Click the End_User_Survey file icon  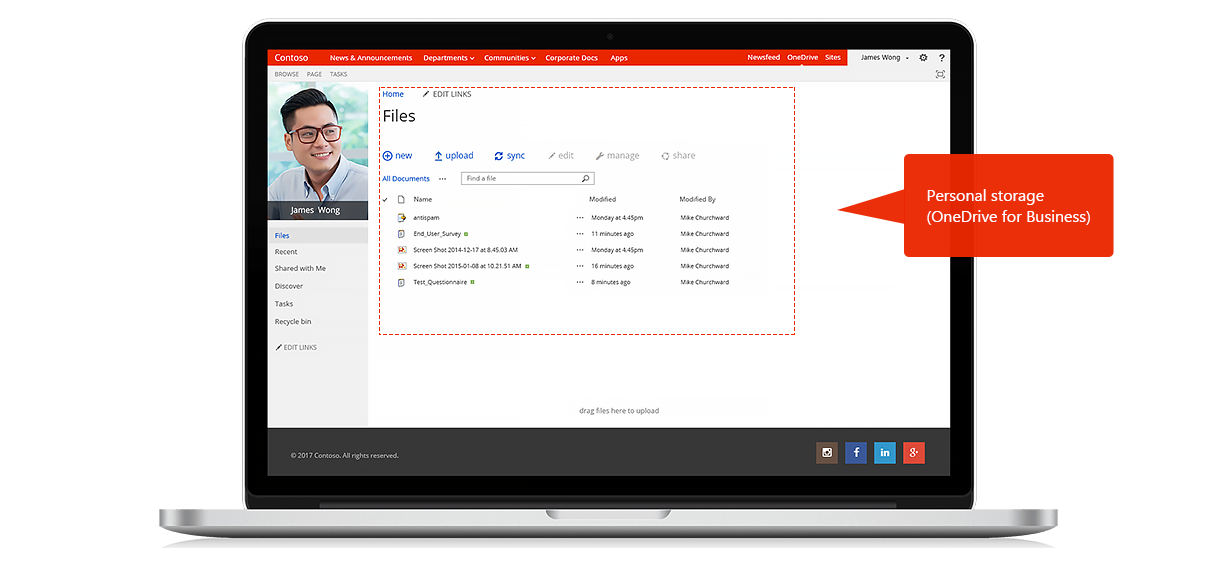[401, 233]
